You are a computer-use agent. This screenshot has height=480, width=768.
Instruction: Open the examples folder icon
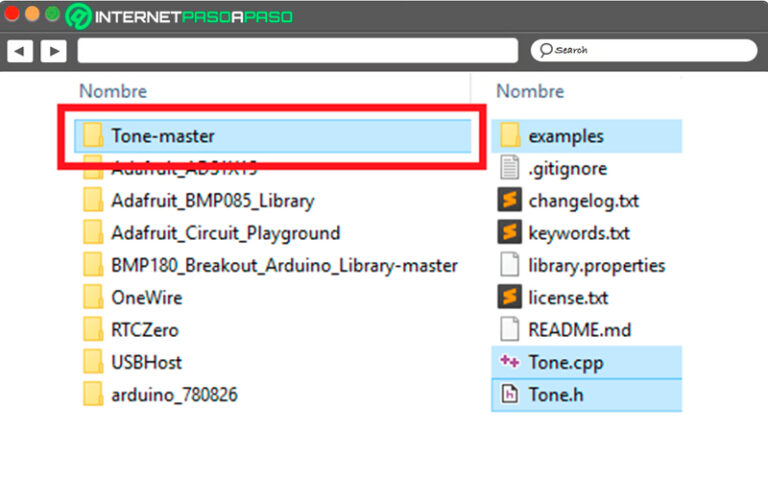510,135
